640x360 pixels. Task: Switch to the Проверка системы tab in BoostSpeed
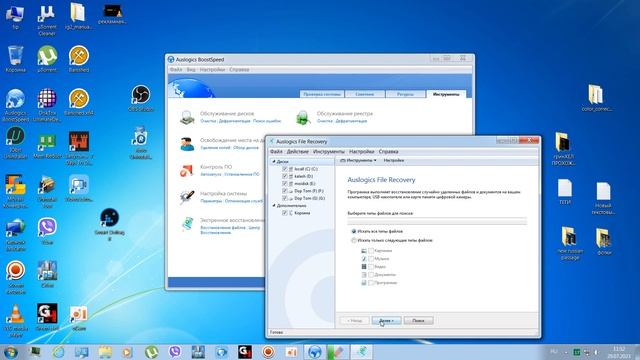pyautogui.click(x=322, y=94)
